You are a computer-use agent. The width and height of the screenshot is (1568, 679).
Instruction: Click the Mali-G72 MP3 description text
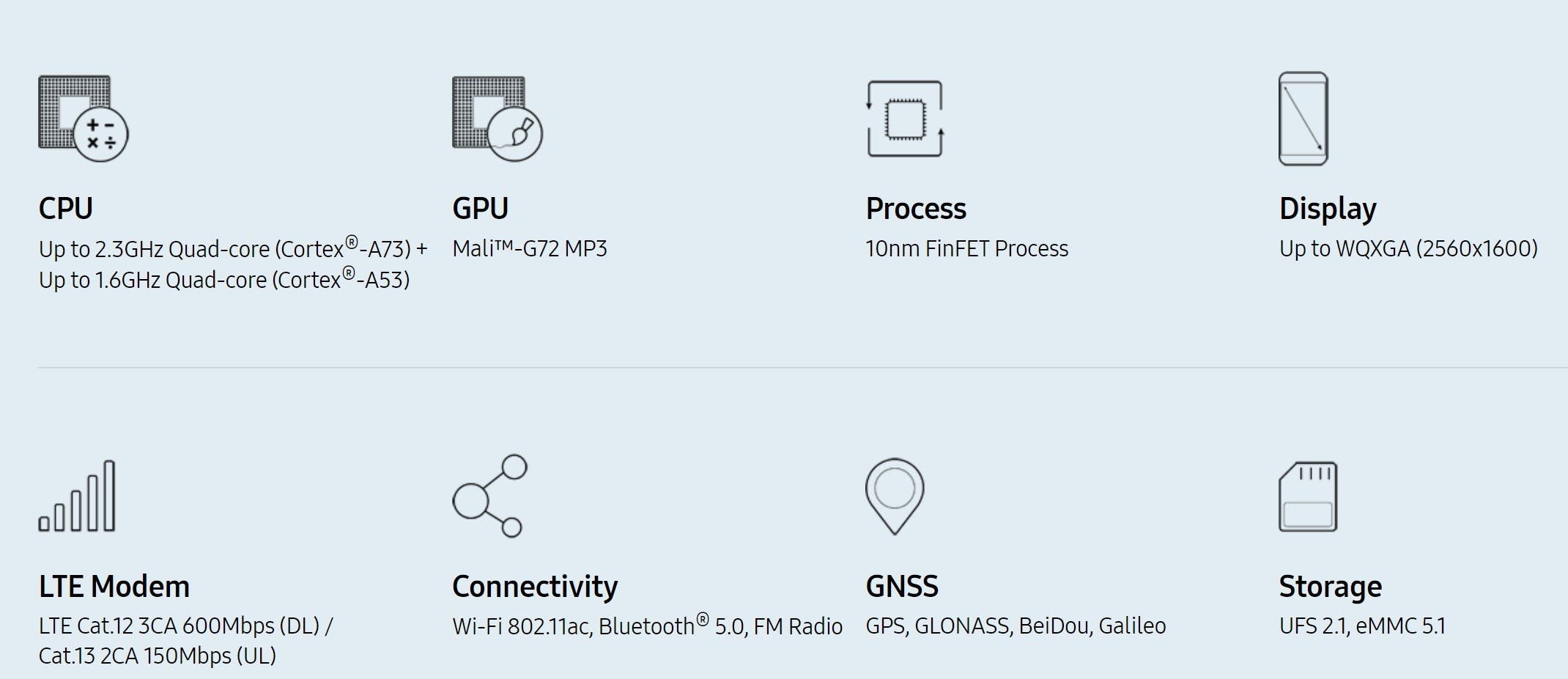(x=530, y=249)
